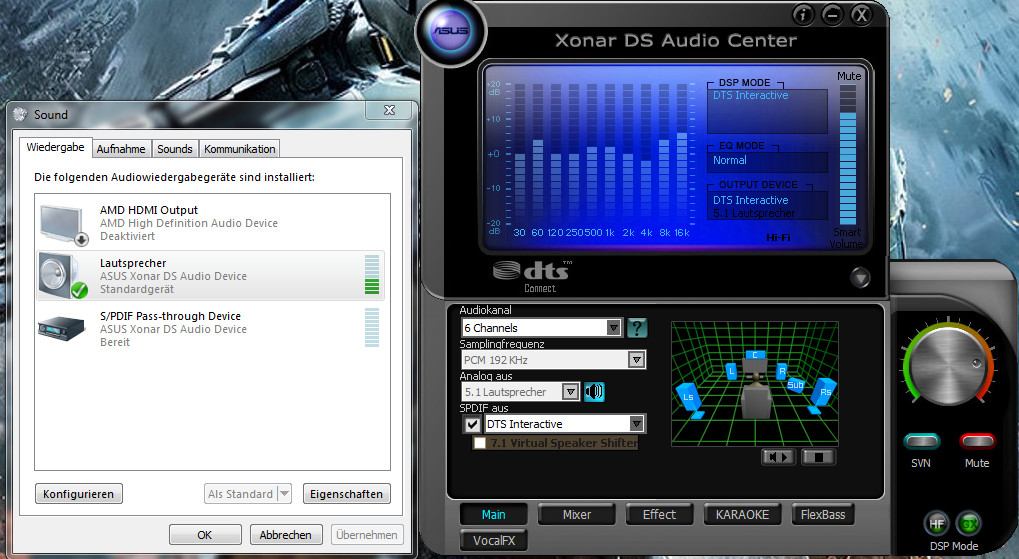Check the 7.1 Virtual Speaker Shifter box
This screenshot has height=559, width=1019.
[480, 443]
